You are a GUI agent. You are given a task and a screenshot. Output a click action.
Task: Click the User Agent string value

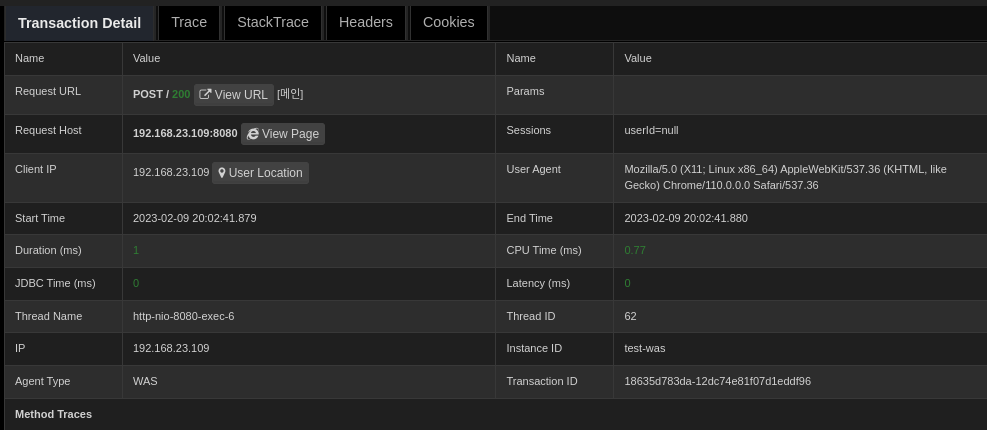[x=784, y=177]
